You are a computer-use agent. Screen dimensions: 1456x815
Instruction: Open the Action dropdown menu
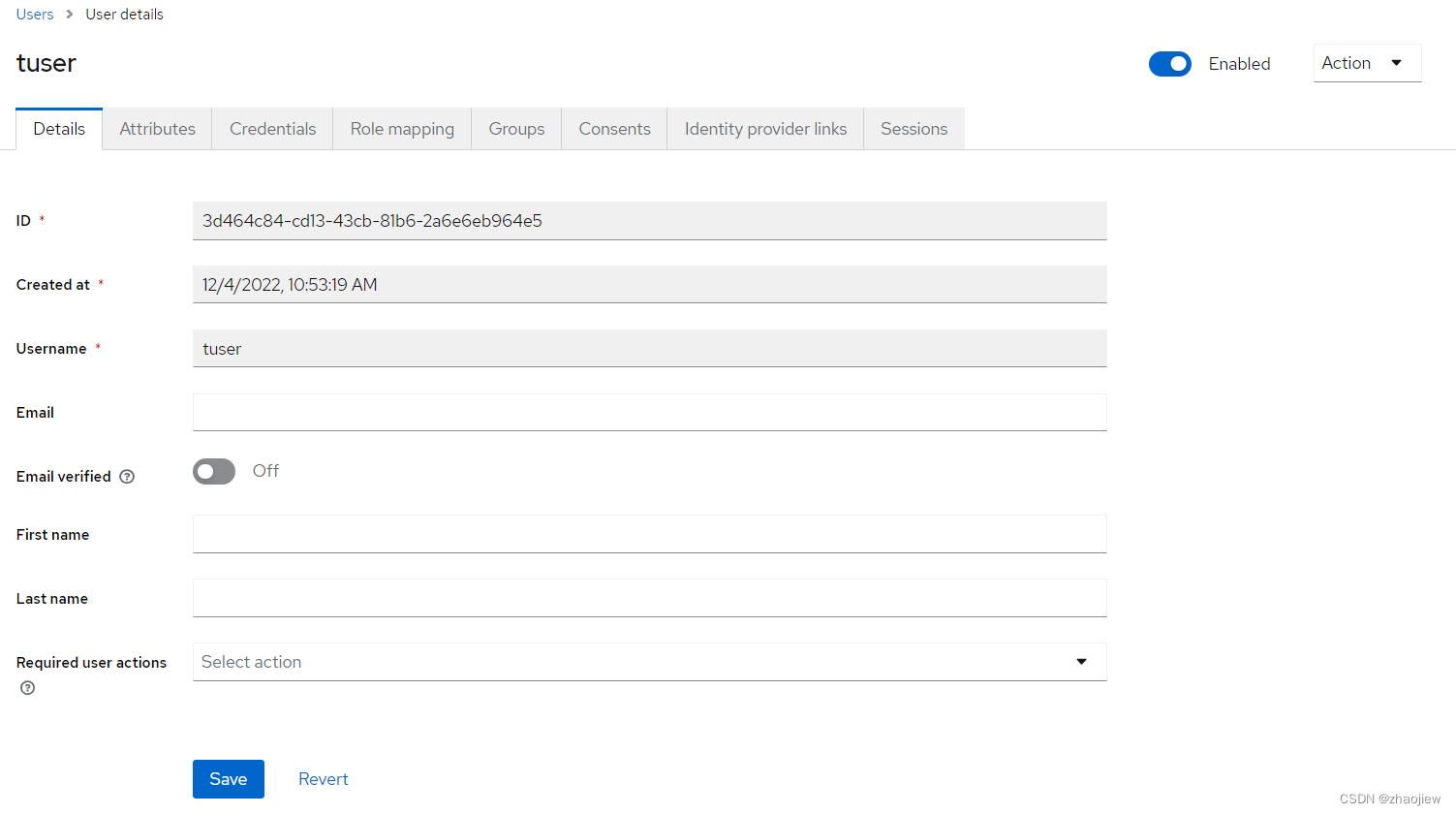(1367, 63)
